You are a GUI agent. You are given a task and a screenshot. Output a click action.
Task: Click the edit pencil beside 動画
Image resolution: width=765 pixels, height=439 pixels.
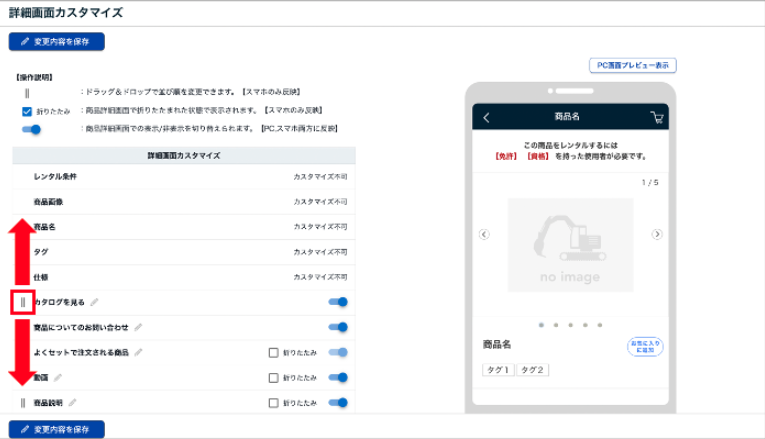coord(58,378)
